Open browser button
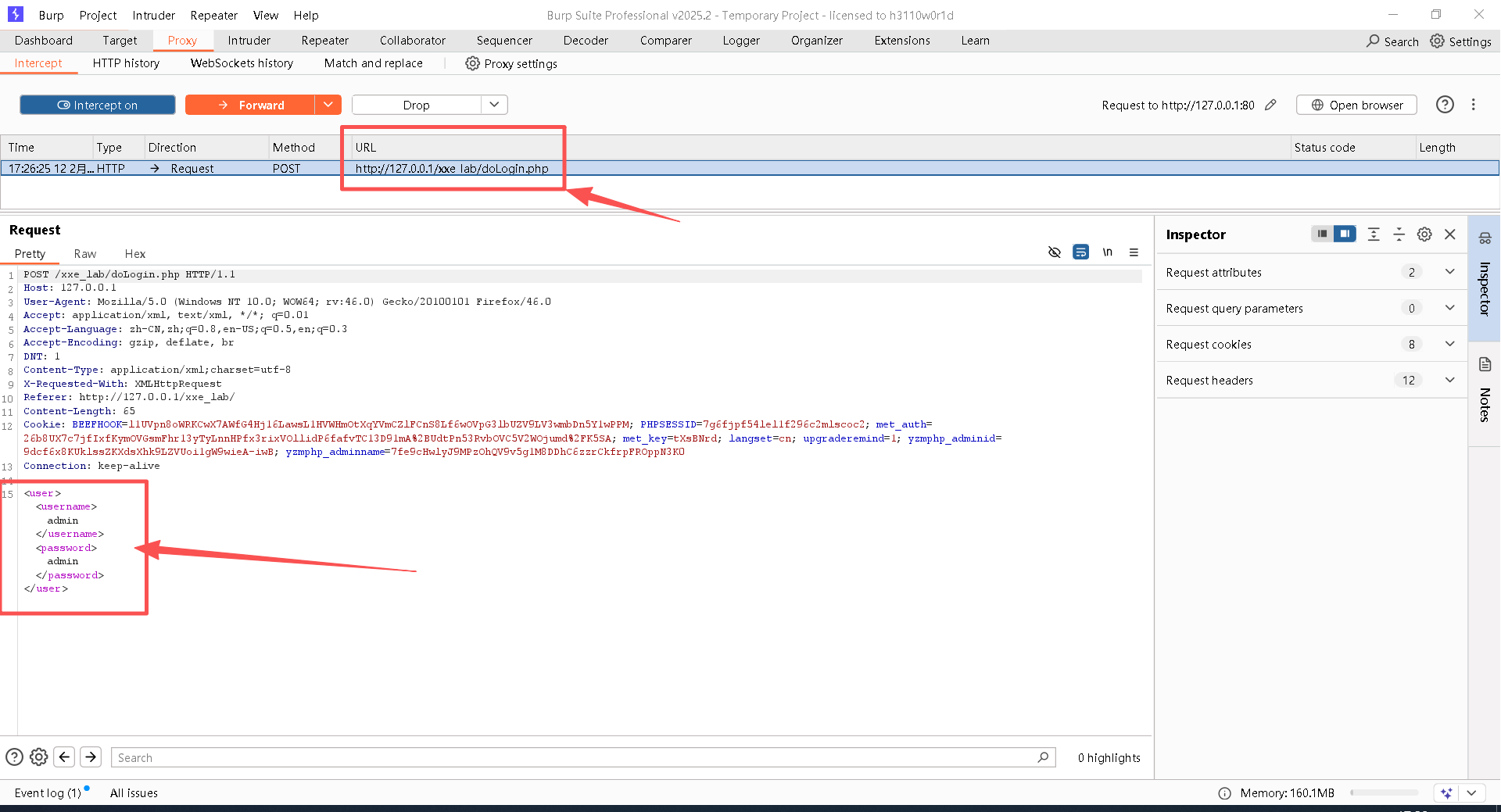This screenshot has height=812, width=1501. pos(1356,105)
